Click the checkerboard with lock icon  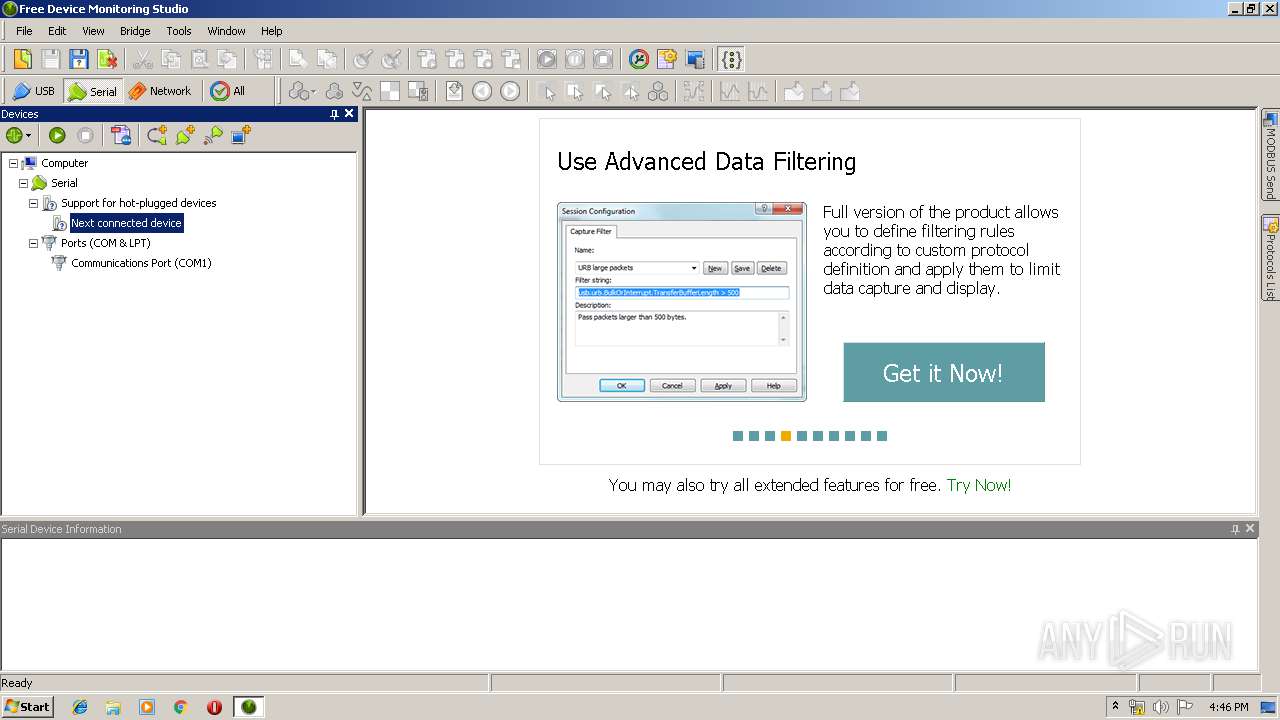[x=418, y=91]
